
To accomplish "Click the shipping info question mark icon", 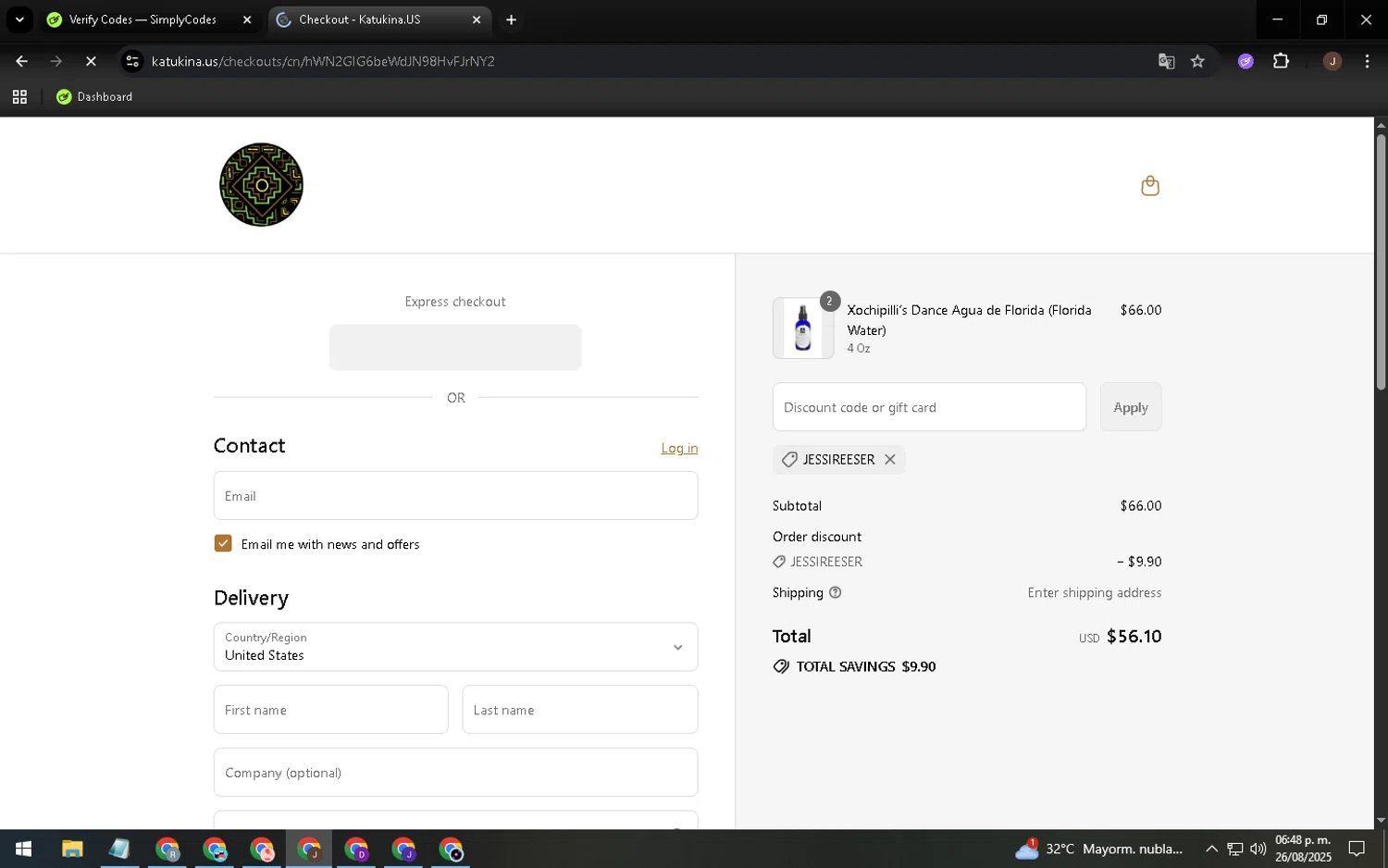I will [x=836, y=593].
